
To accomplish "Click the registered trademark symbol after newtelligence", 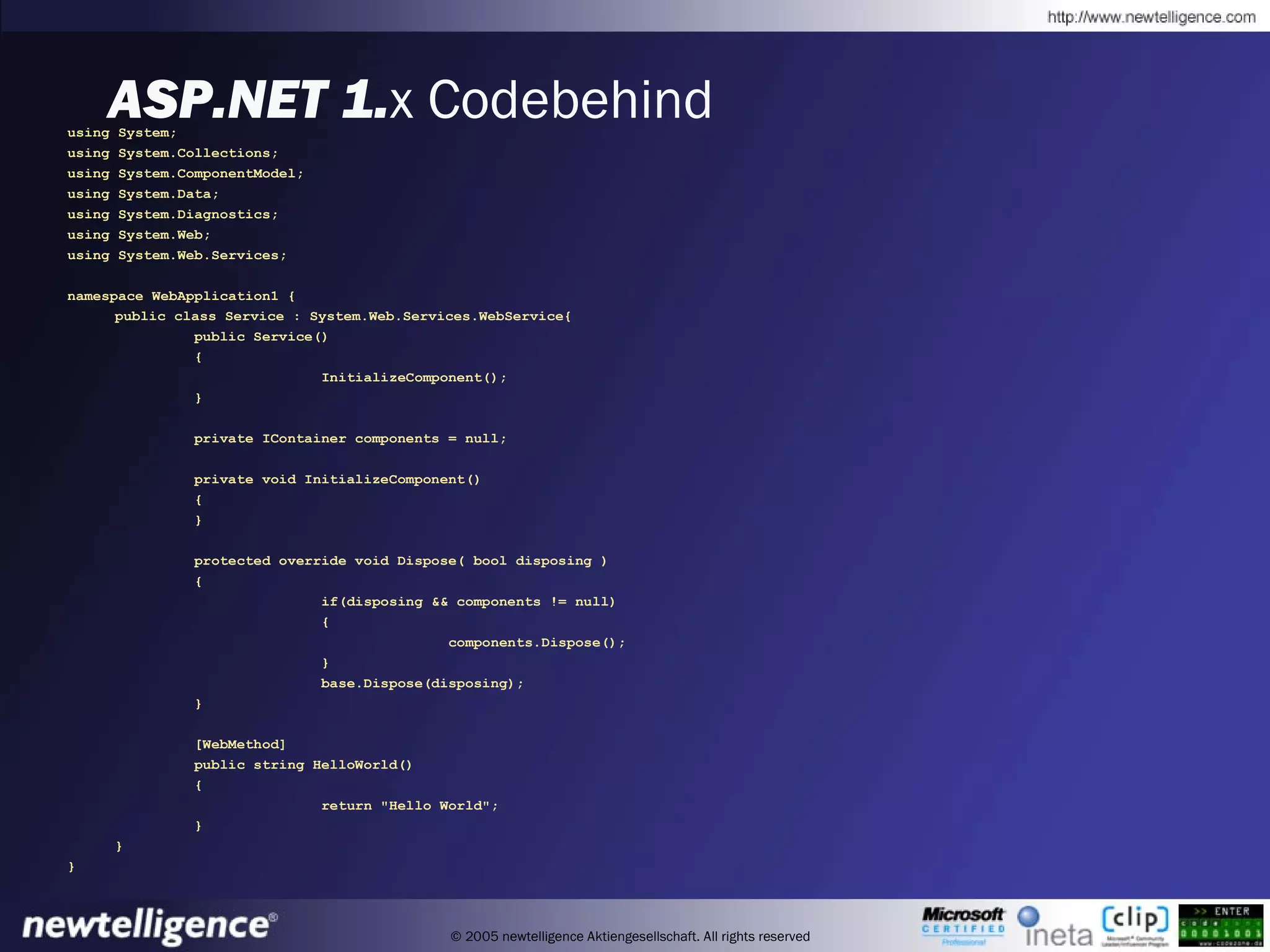I will (x=273, y=917).
